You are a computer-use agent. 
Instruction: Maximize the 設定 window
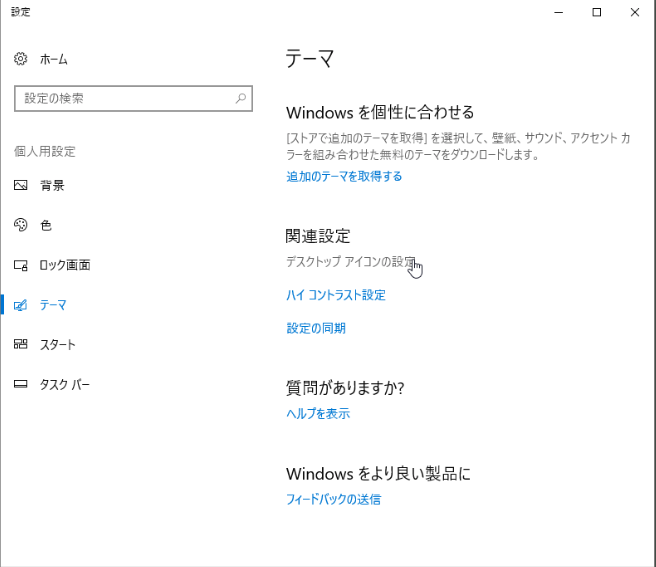pos(597,12)
